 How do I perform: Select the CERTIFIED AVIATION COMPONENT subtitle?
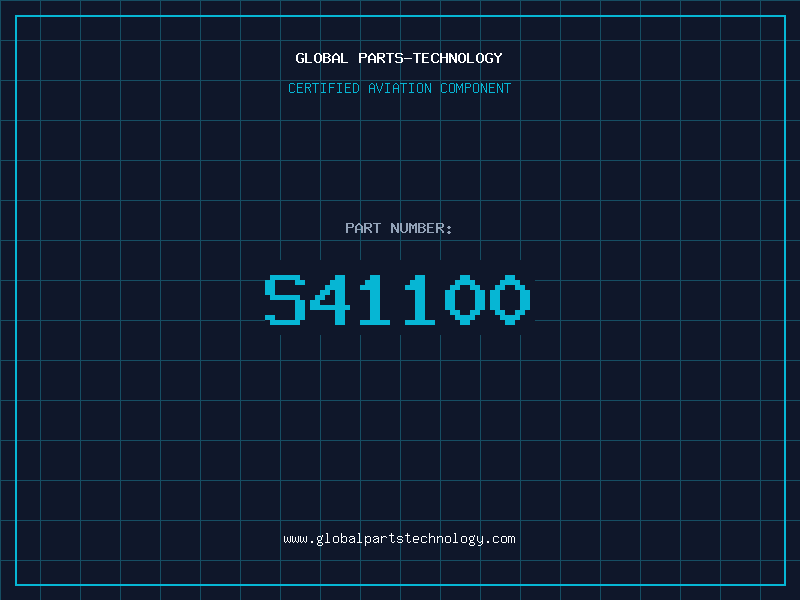399,88
